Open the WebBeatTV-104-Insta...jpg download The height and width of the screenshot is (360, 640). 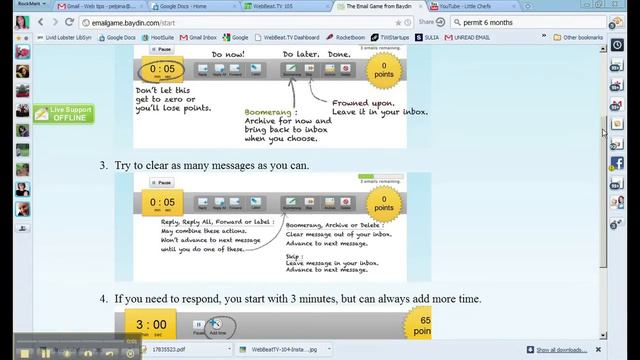tap(280, 349)
